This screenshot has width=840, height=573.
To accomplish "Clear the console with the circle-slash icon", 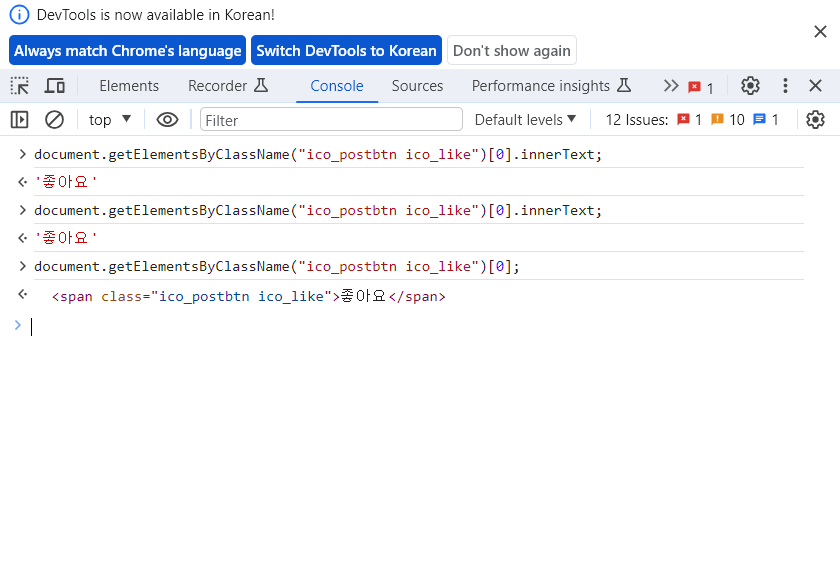I will 54,119.
